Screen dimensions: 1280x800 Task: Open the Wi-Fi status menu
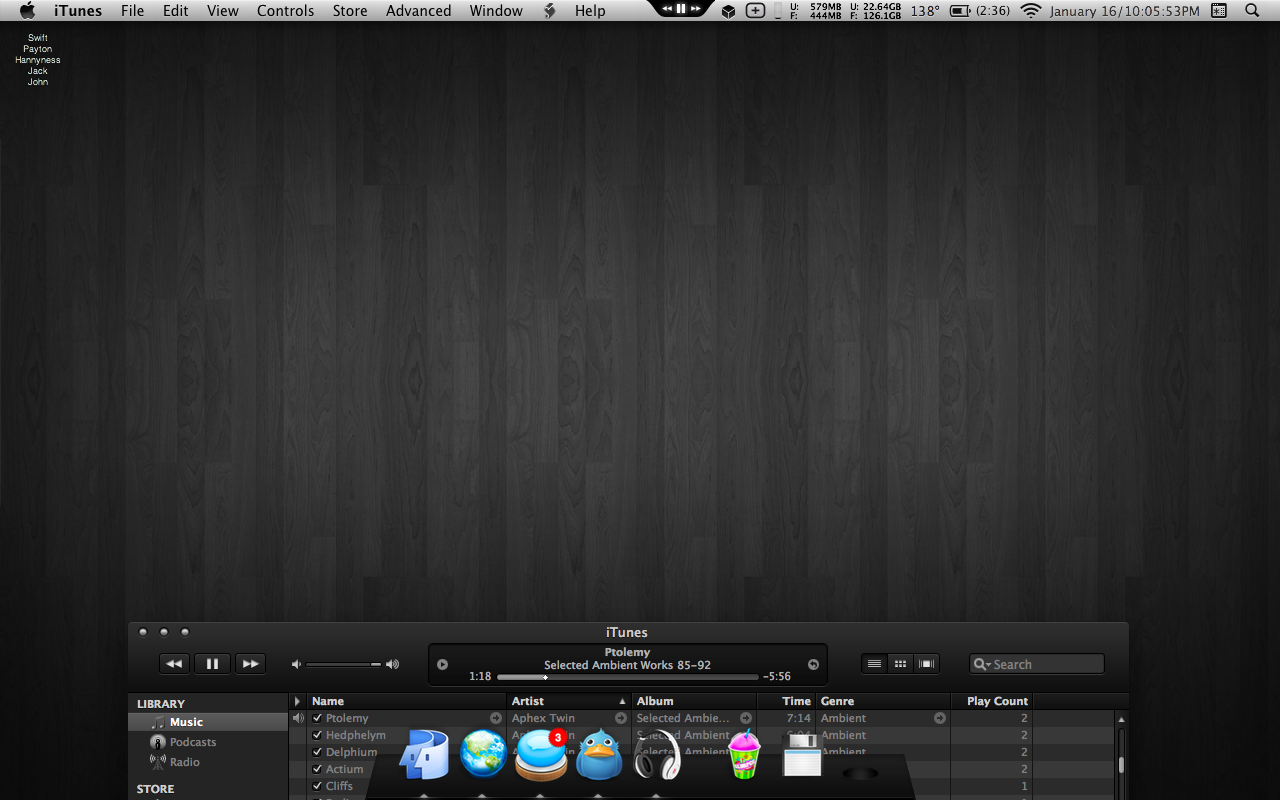pyautogui.click(x=1031, y=11)
